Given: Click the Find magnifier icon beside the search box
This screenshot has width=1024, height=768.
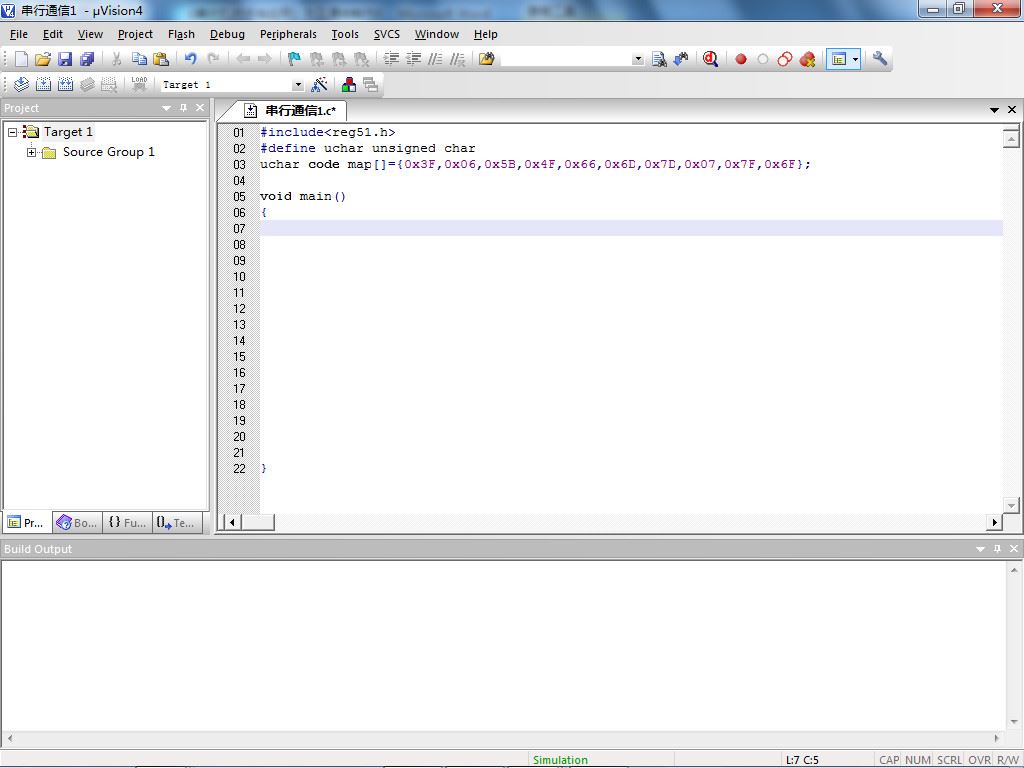Looking at the screenshot, I should pos(659,59).
